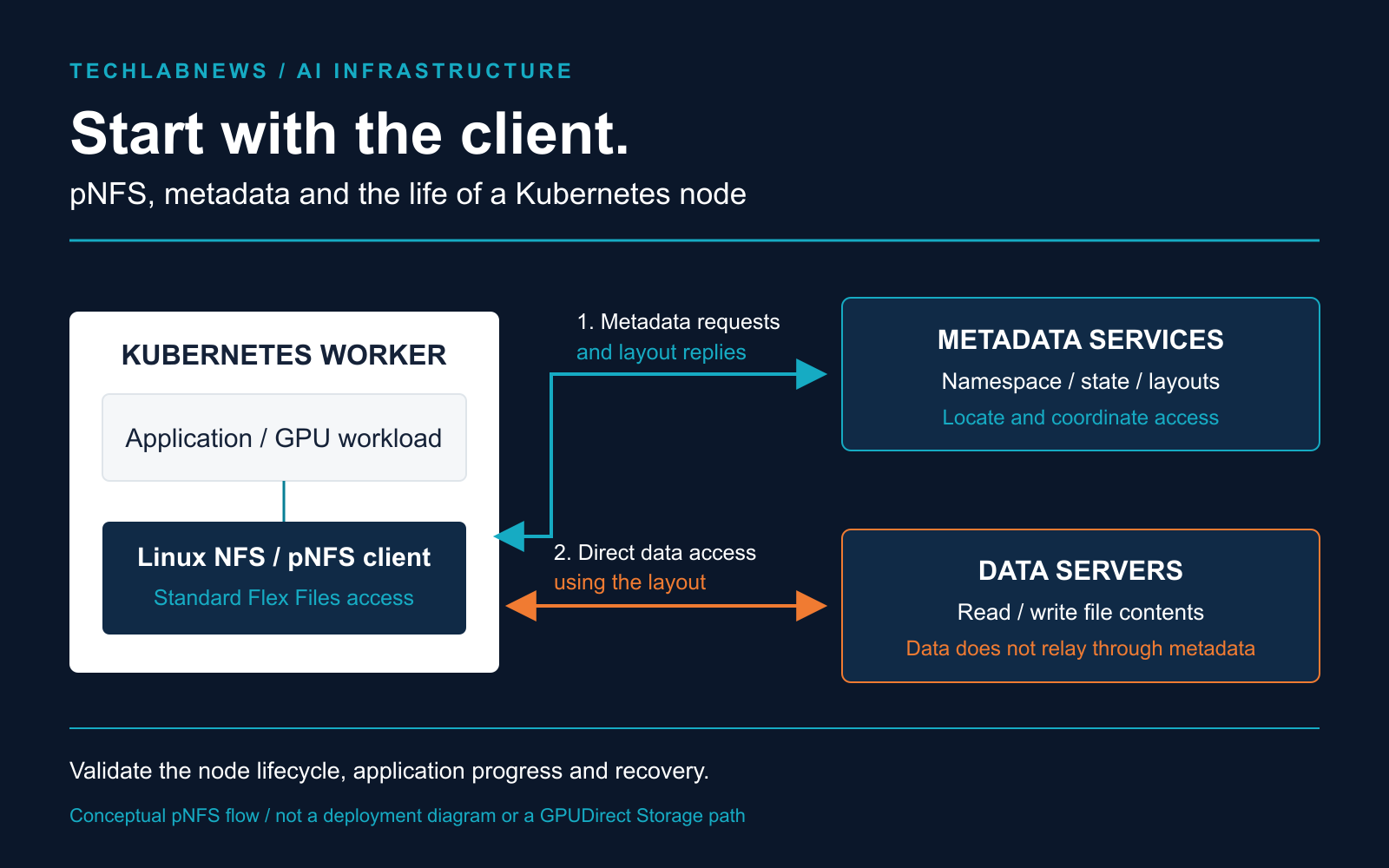
Task: Click the '2. Direct data access' label
Action: (655, 553)
